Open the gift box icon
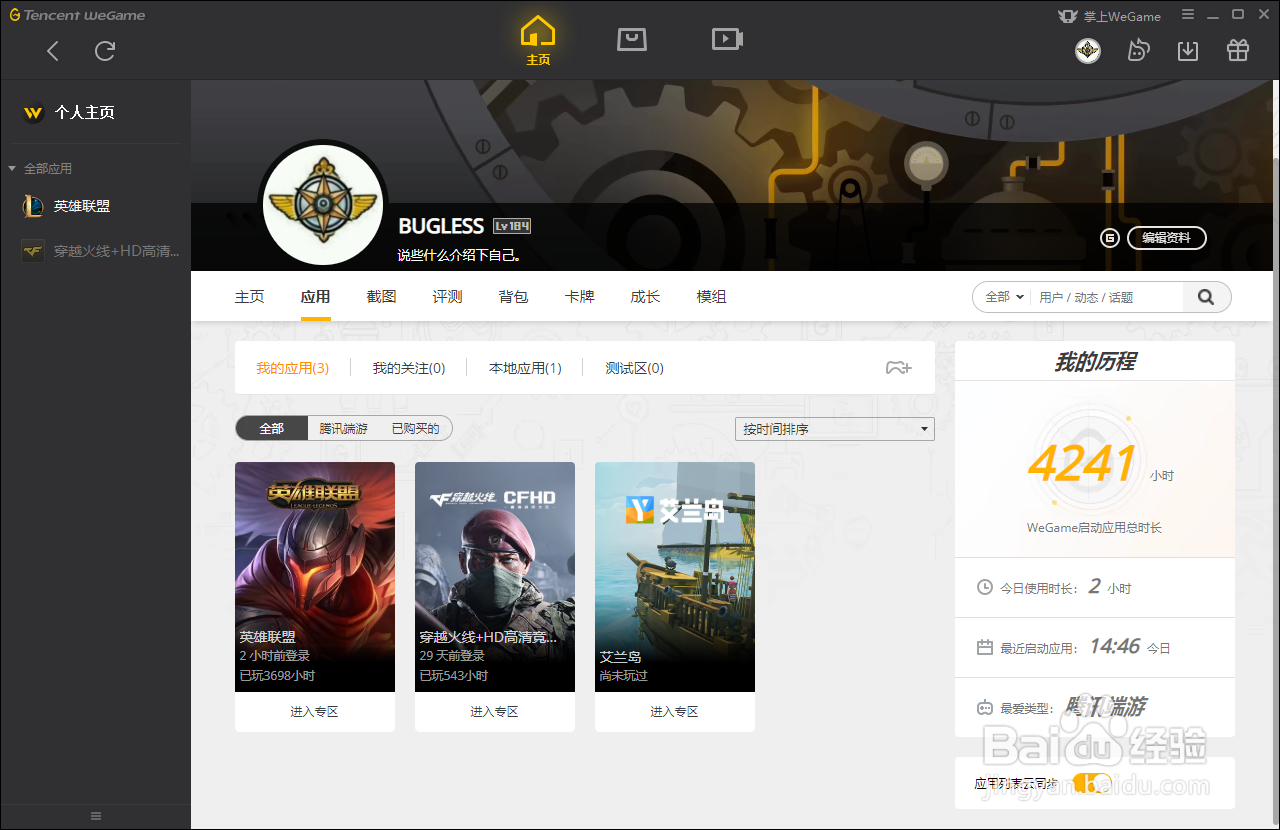The width and height of the screenshot is (1280, 830). (x=1238, y=50)
